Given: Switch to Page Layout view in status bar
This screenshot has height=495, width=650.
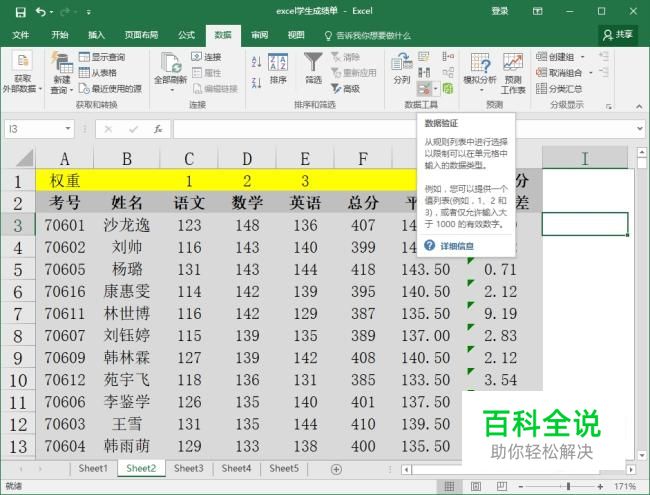Looking at the screenshot, I should 475,486.
